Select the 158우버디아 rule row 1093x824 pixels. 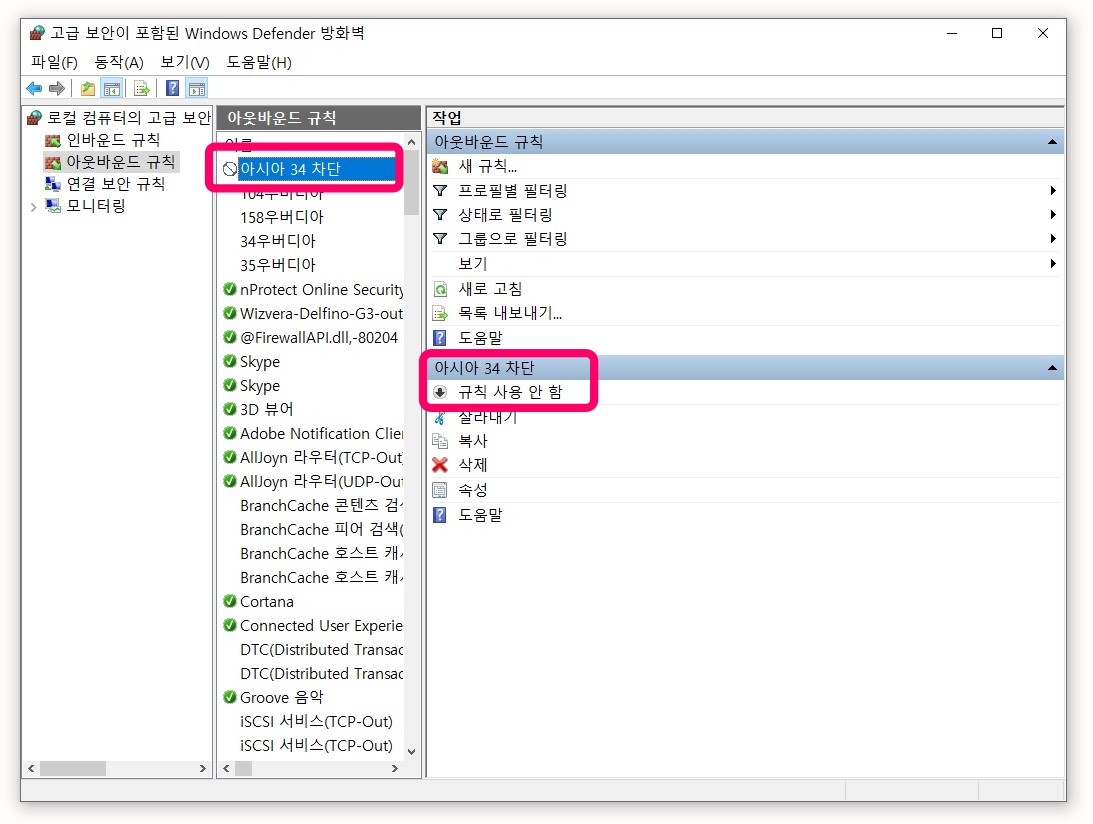tap(282, 217)
